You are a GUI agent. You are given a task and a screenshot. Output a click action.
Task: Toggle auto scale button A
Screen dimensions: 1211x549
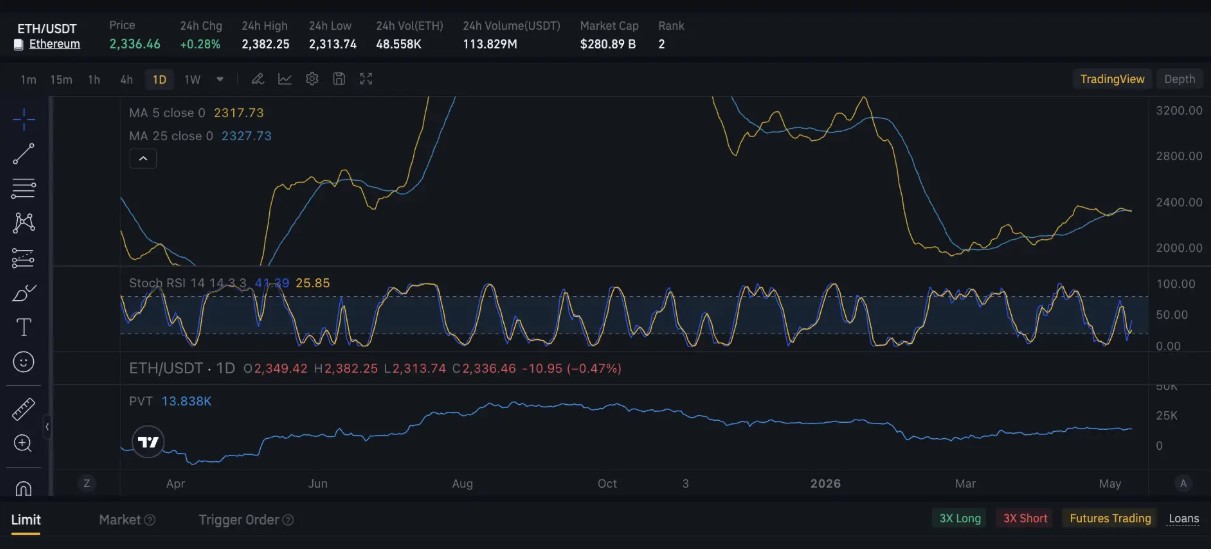[1183, 483]
